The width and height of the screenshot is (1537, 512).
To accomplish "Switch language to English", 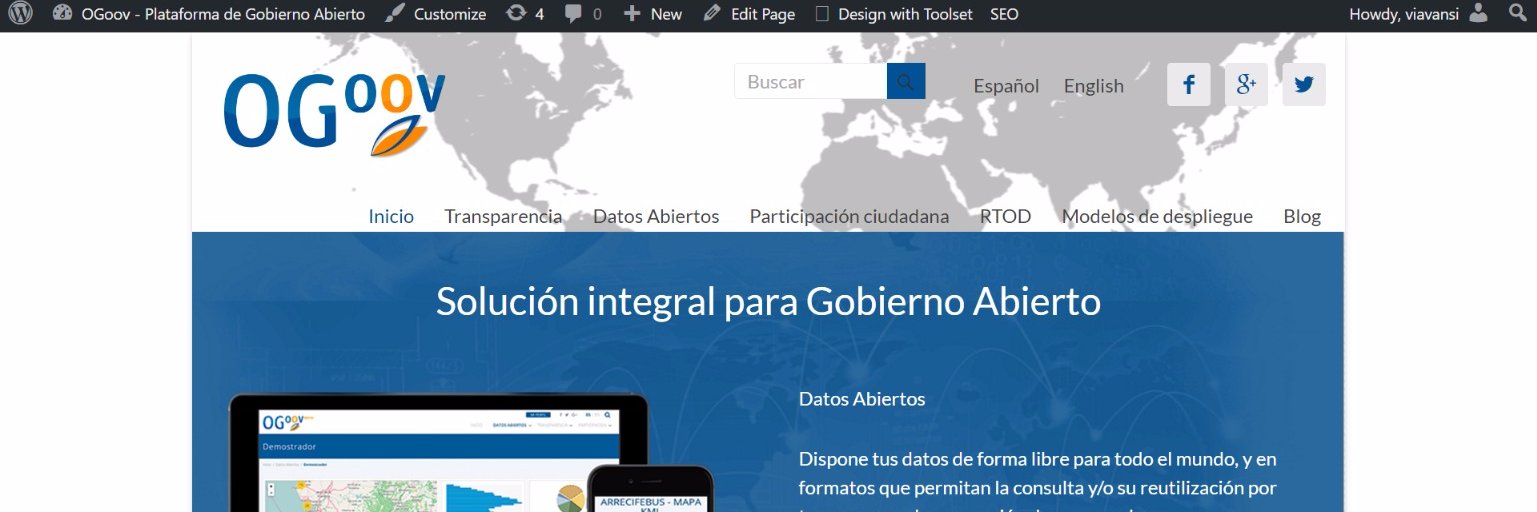I will coord(1094,86).
